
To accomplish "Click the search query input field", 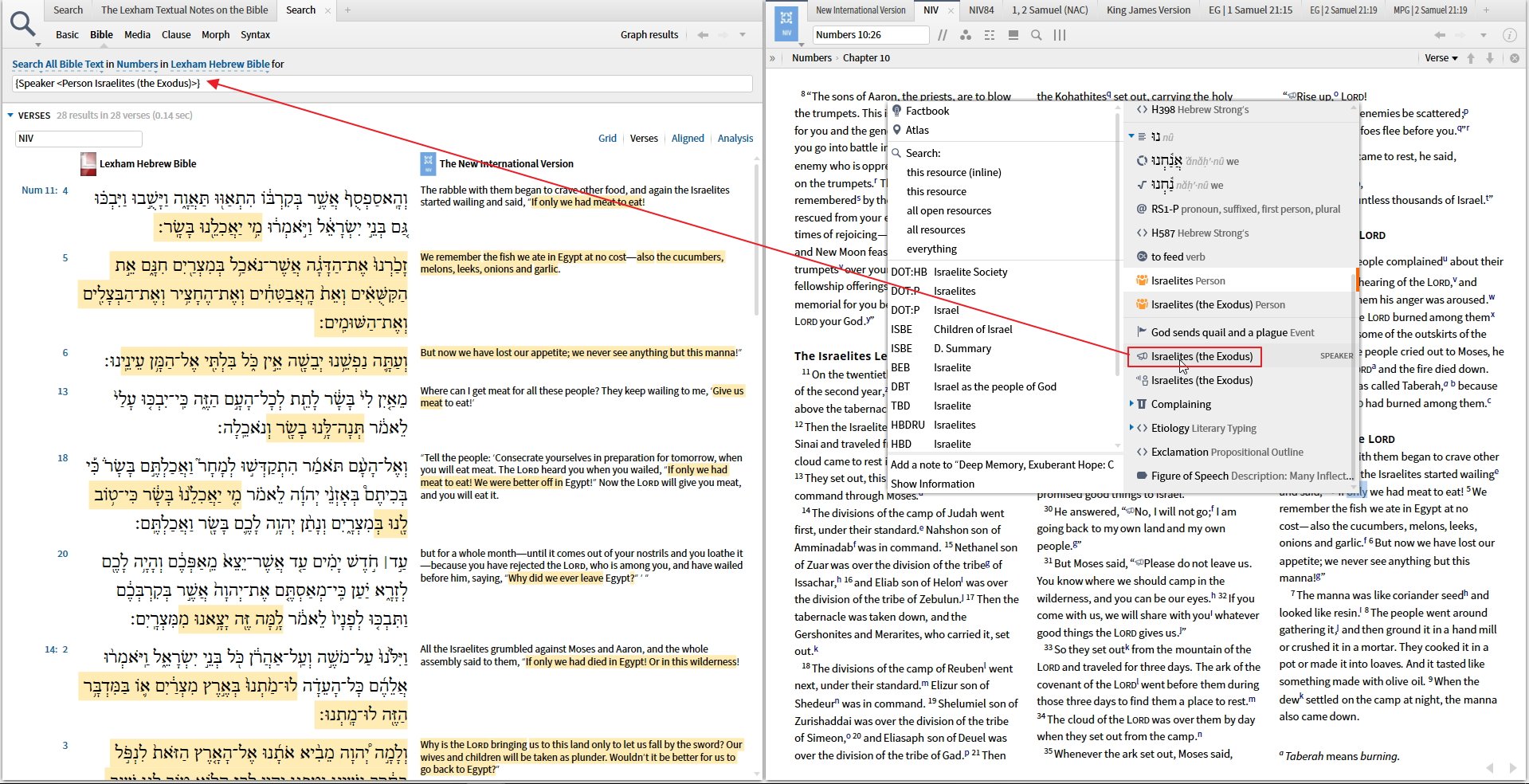I will coord(382,84).
